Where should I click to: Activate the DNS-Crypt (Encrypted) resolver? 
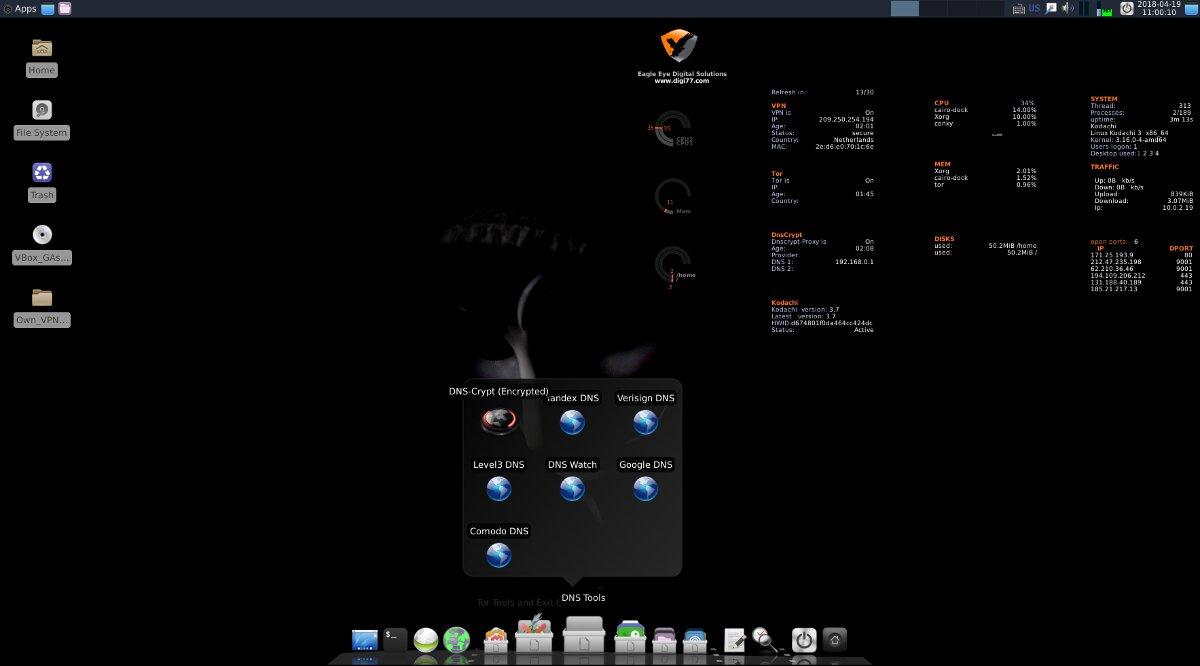click(x=498, y=421)
